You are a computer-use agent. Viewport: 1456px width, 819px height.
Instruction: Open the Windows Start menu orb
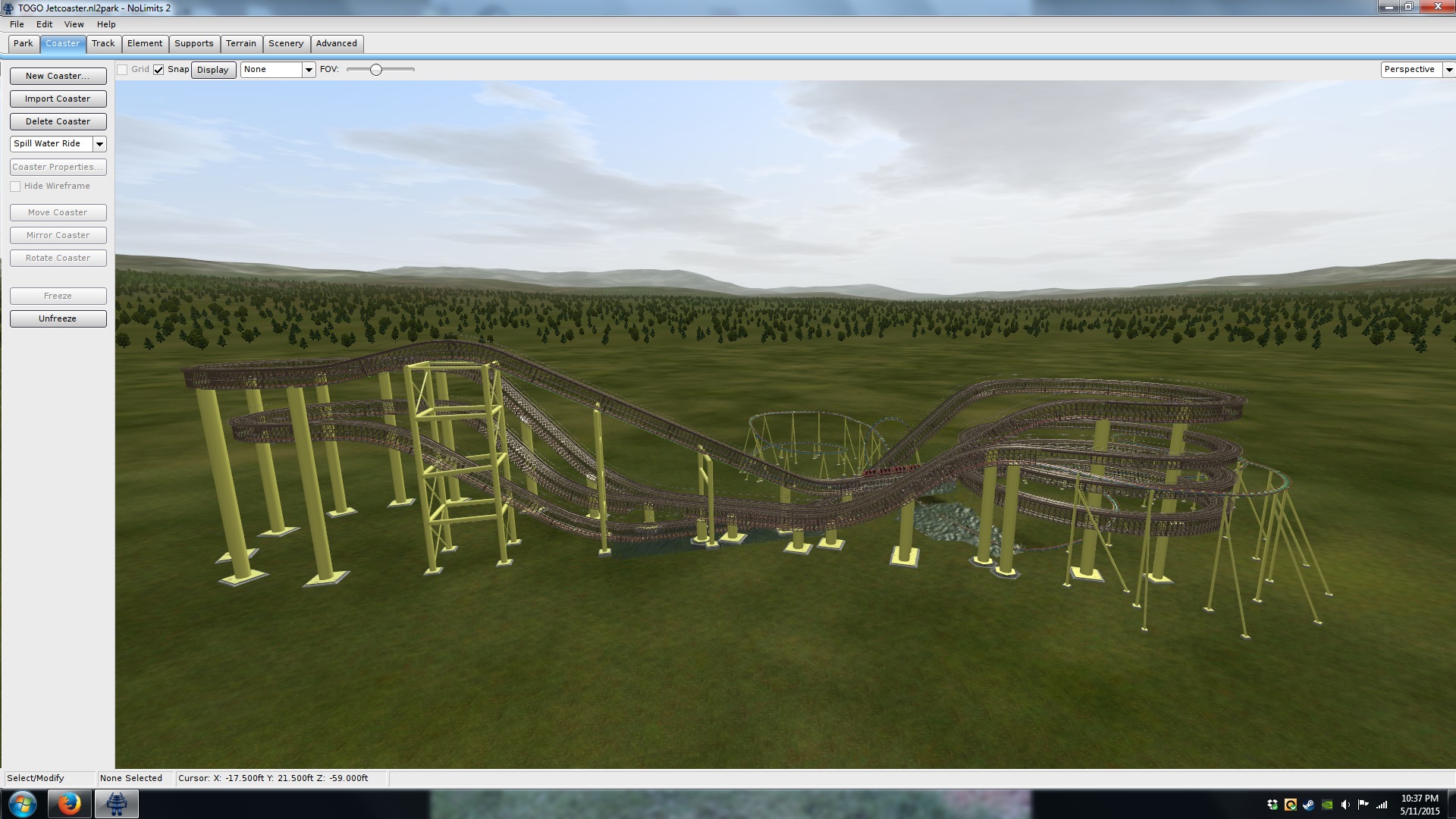(x=23, y=804)
